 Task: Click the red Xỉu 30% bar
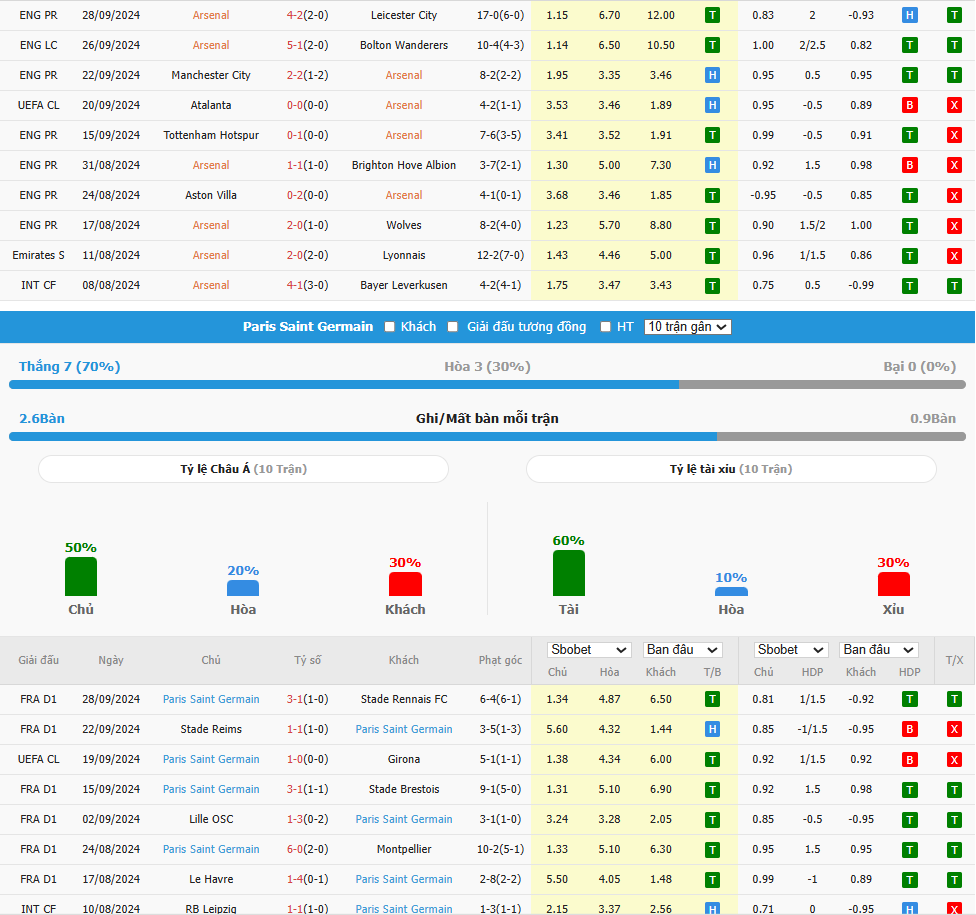(893, 584)
